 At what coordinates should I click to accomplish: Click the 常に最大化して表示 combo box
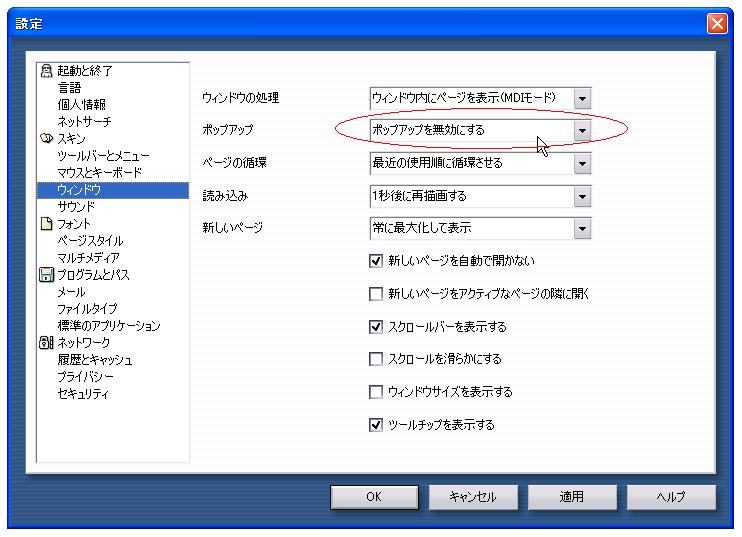480,229
